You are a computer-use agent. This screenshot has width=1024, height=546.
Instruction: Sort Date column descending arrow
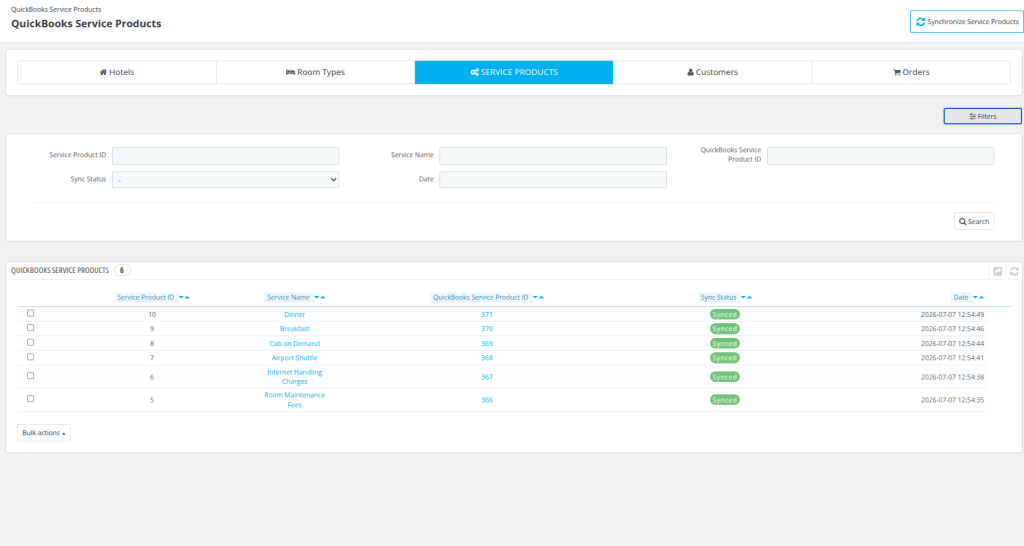pyautogui.click(x=975, y=298)
